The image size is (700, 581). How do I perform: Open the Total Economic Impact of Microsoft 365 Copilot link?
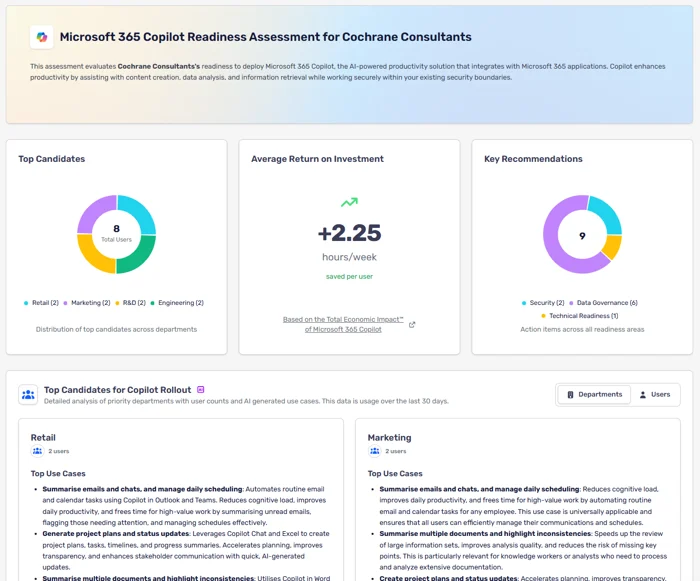[343, 324]
